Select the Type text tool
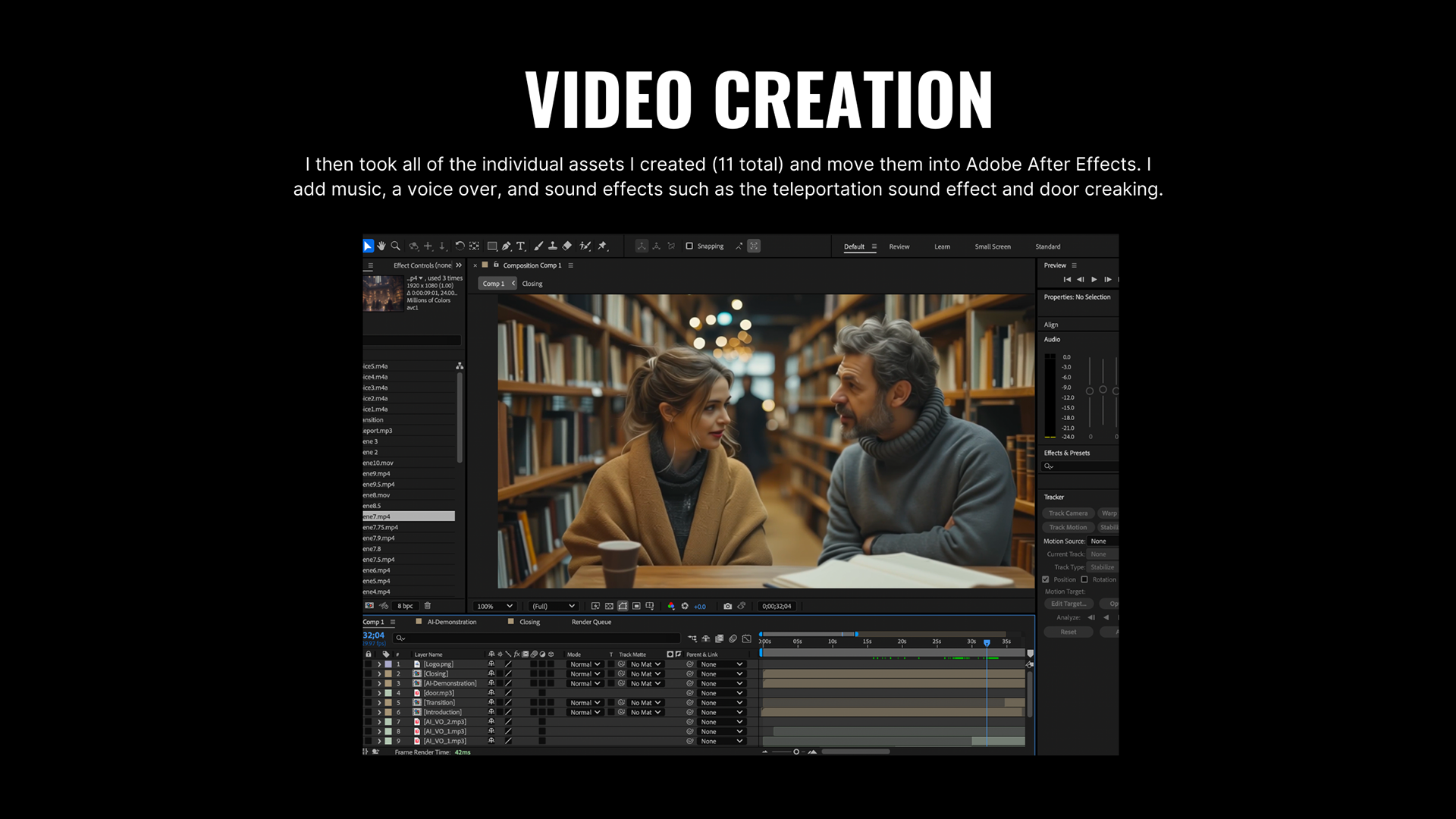 [x=521, y=246]
